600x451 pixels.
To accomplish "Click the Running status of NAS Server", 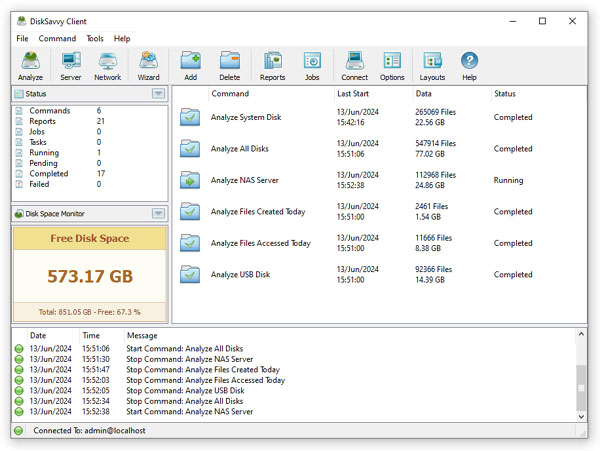I will pos(508,180).
